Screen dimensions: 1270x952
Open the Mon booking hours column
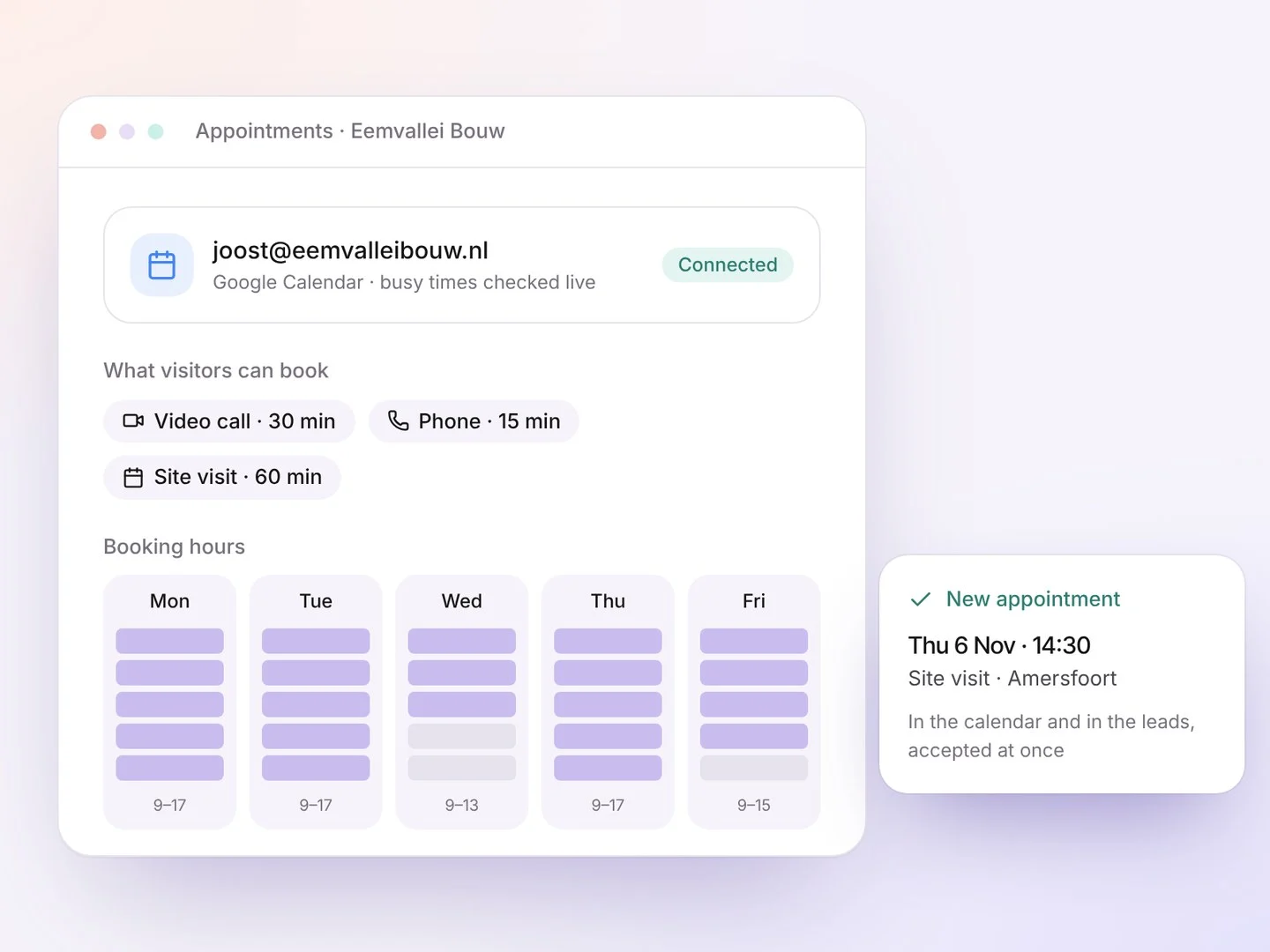(169, 702)
